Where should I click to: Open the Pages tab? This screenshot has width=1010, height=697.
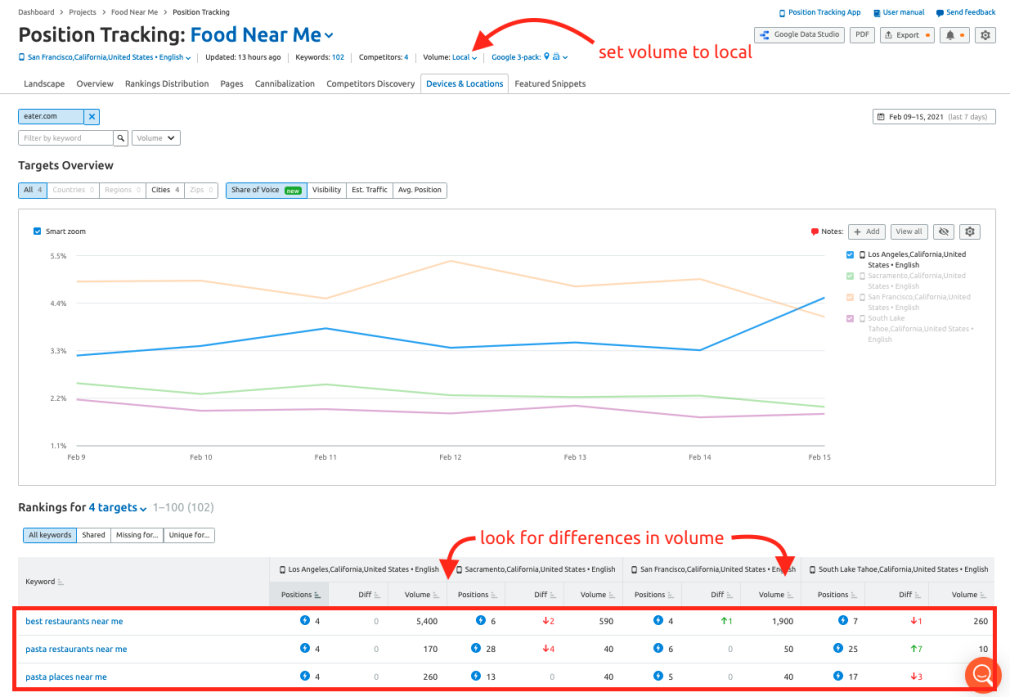pos(232,84)
